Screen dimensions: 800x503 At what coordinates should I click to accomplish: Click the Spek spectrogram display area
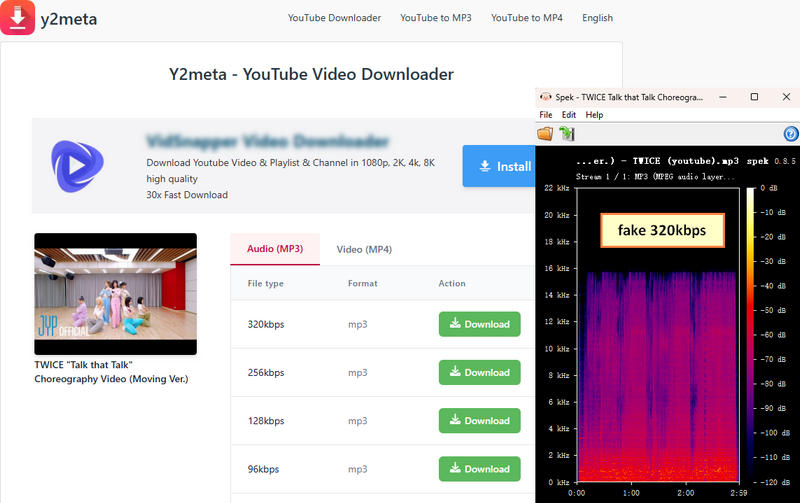658,335
